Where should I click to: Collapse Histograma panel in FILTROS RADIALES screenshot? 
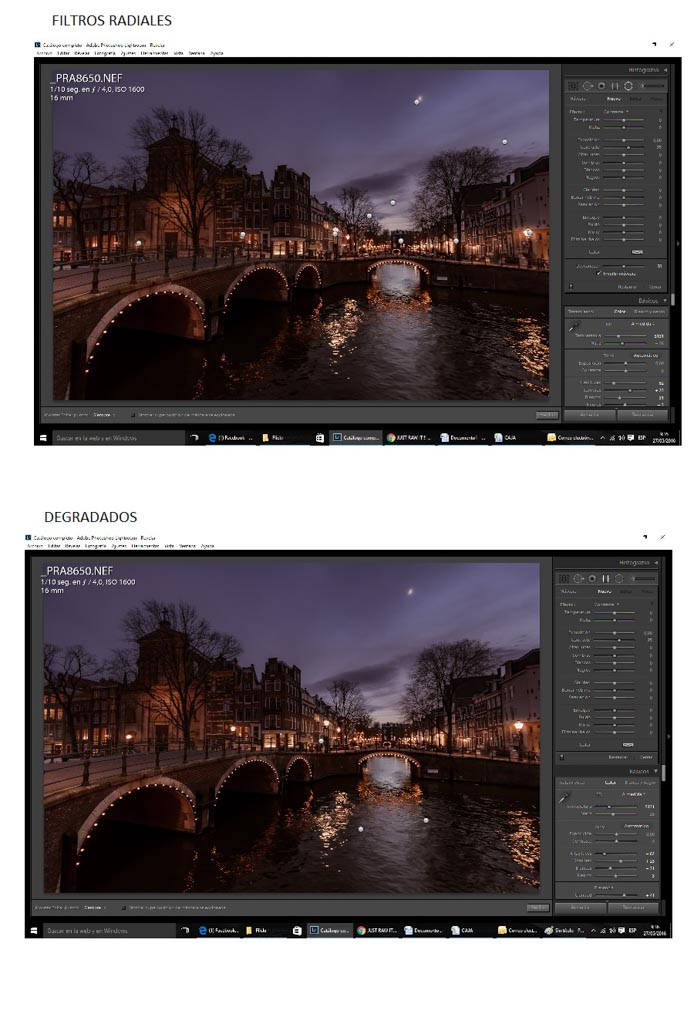(663, 70)
